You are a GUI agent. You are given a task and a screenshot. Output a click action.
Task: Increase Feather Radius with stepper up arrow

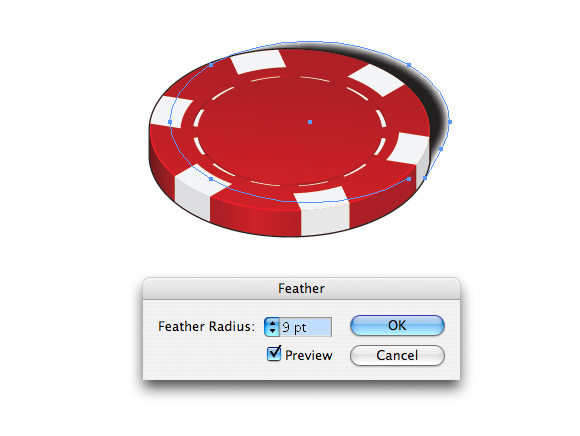click(x=272, y=324)
